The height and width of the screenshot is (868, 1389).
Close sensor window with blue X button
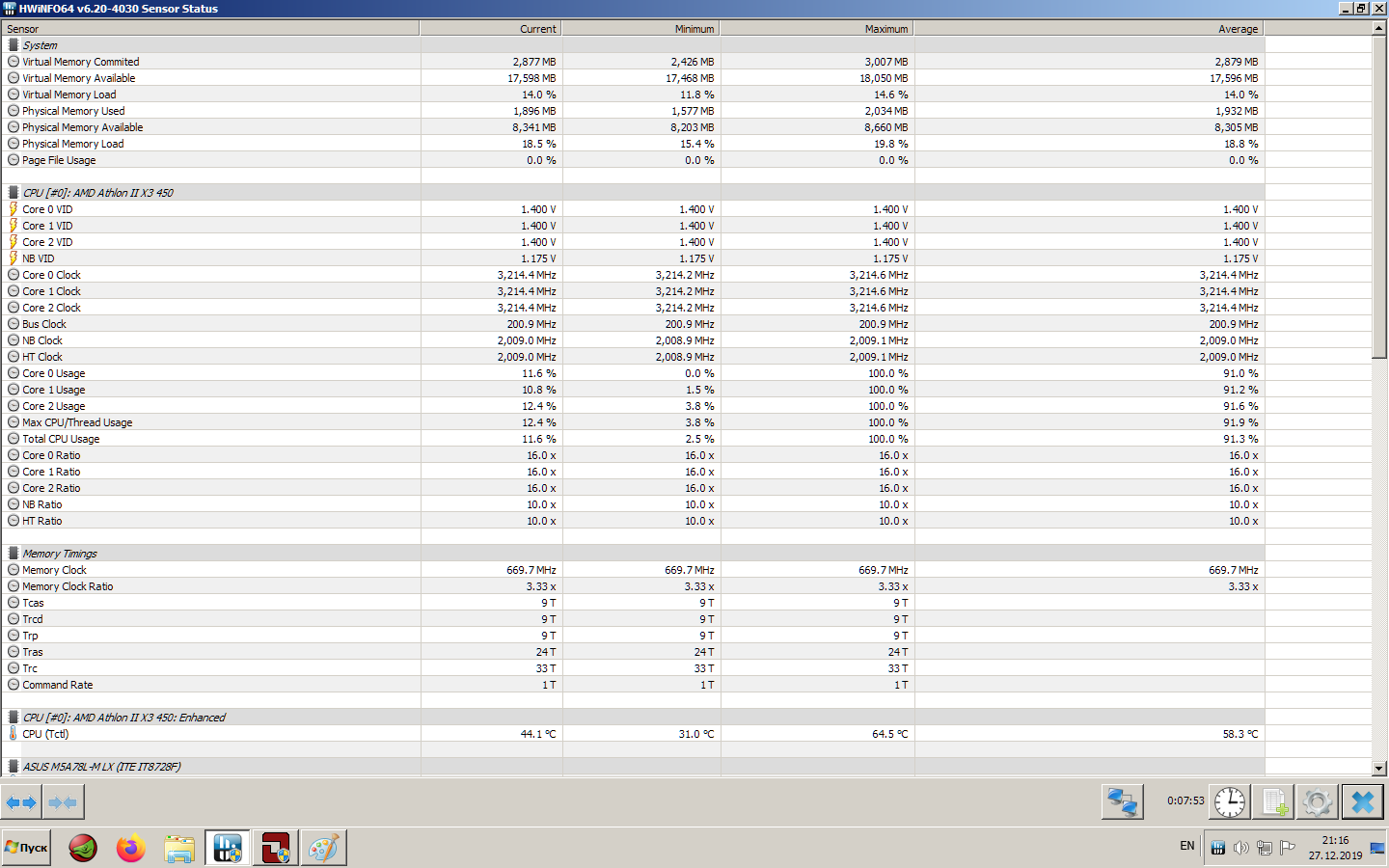point(1362,801)
